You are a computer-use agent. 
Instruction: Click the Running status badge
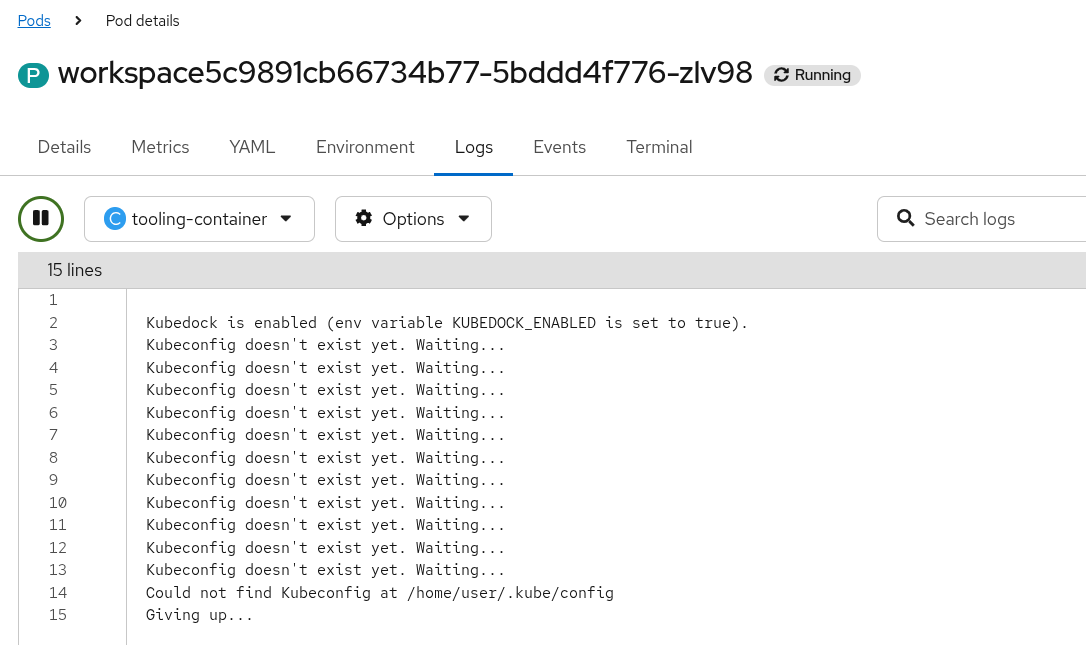pos(812,75)
